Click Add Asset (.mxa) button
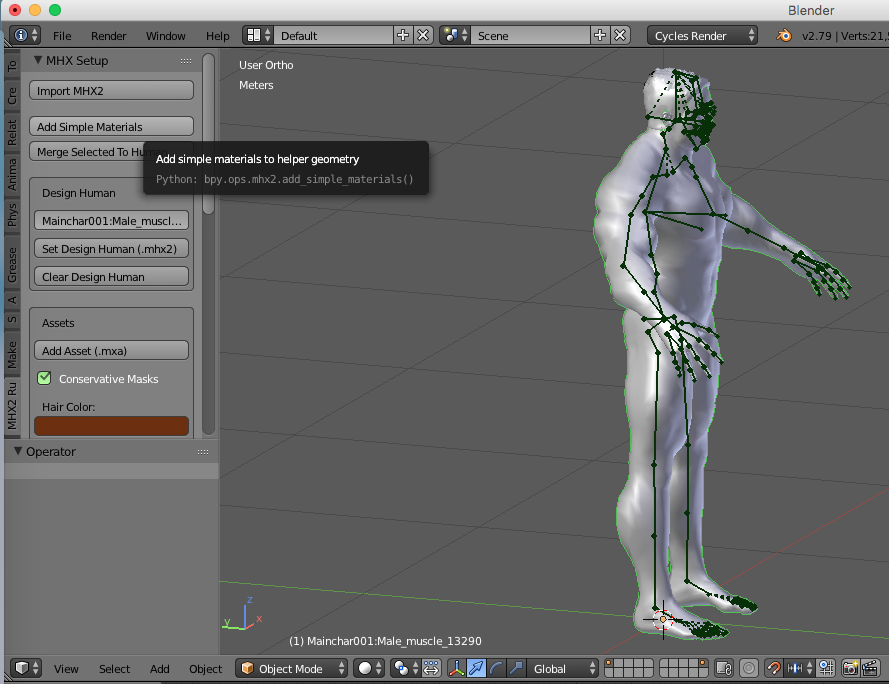The image size is (889, 684). (x=111, y=351)
